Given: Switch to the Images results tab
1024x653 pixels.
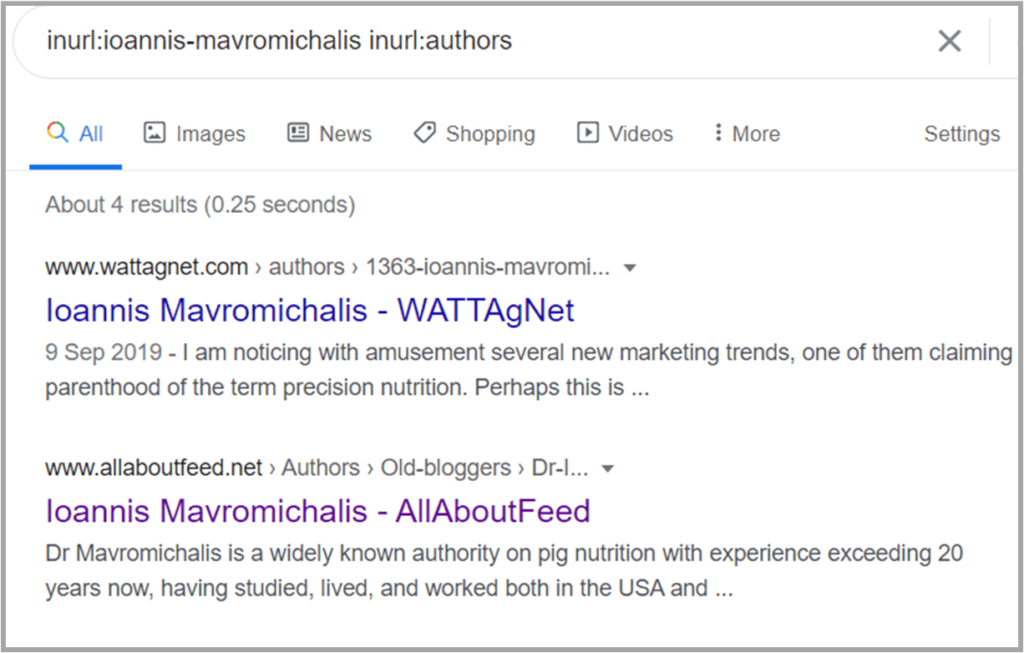Looking at the screenshot, I should pos(195,133).
